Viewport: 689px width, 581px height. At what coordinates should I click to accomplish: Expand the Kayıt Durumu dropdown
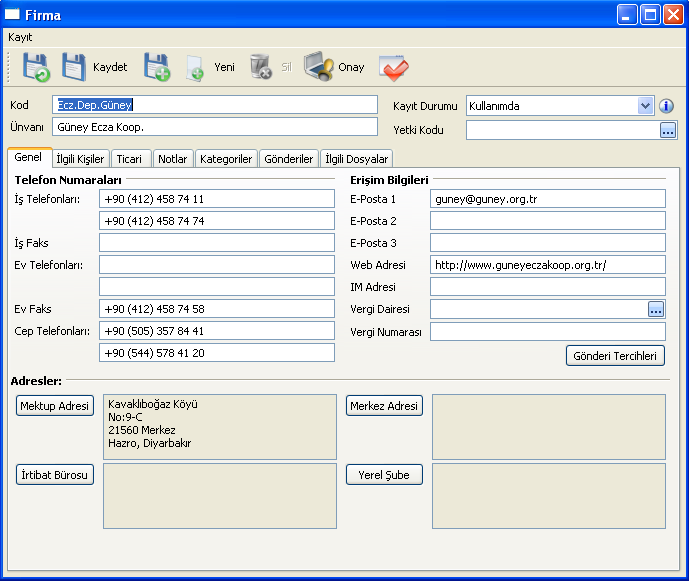645,106
